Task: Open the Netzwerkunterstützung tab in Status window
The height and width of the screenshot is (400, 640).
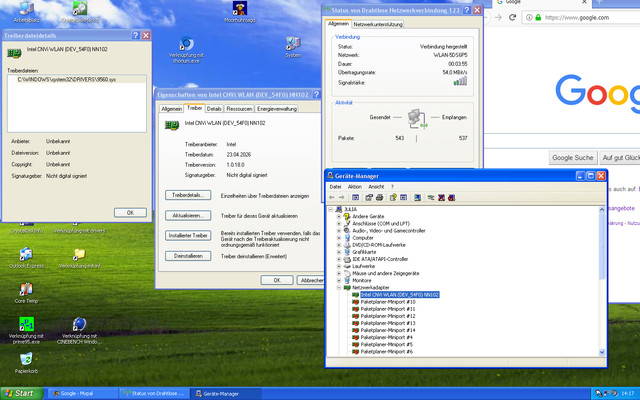Action: (378, 24)
